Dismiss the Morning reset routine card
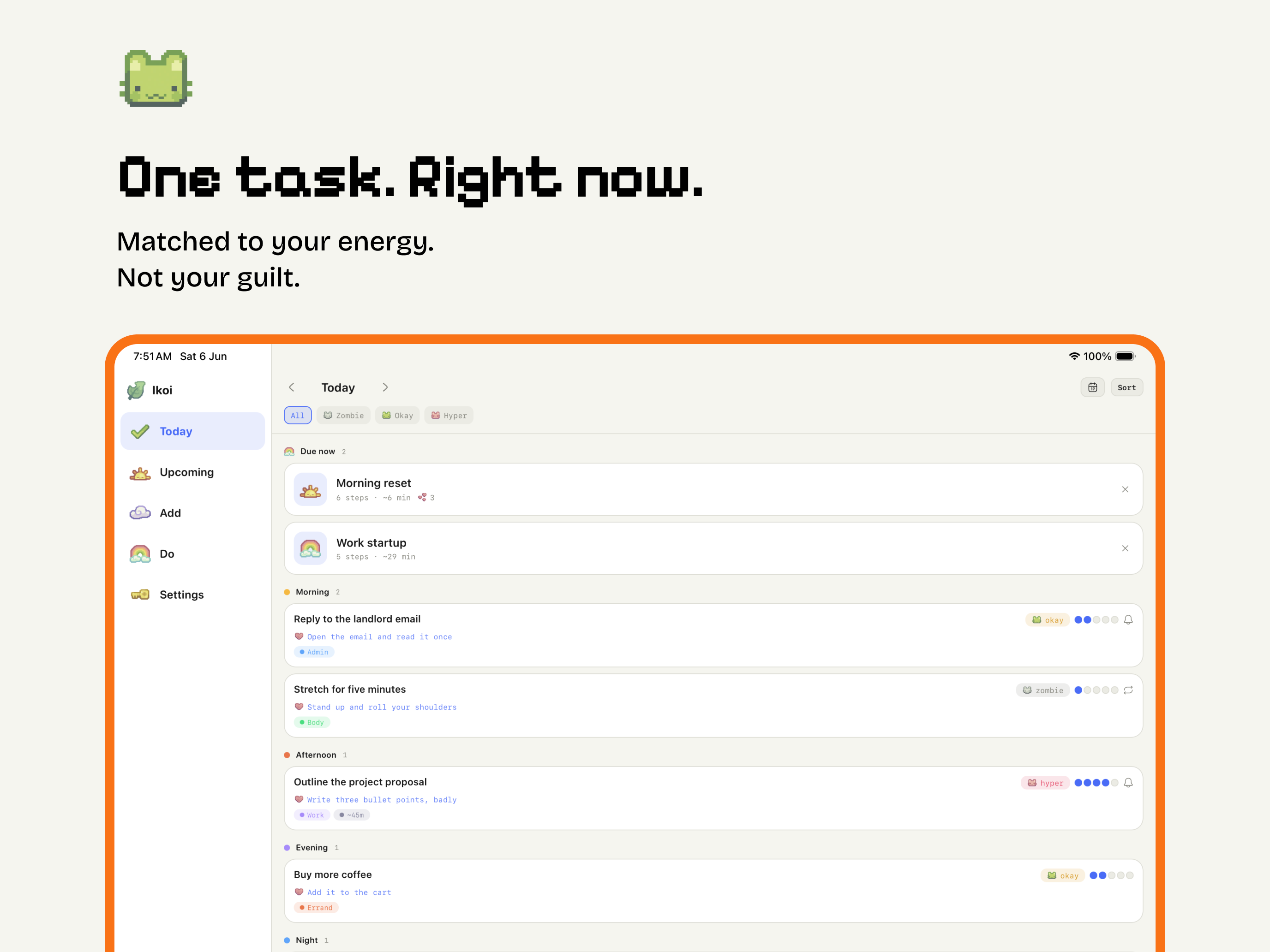This screenshot has height=952, width=1270. [x=1125, y=489]
